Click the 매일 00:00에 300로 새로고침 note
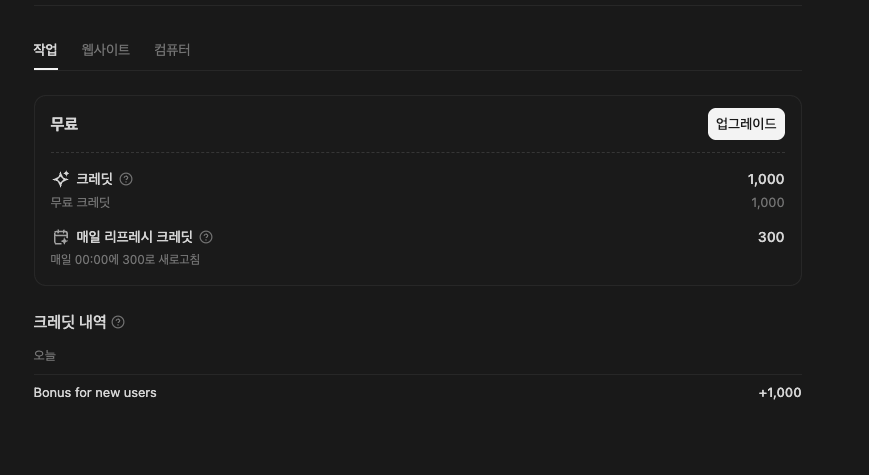This screenshot has width=869, height=475. pos(125,259)
